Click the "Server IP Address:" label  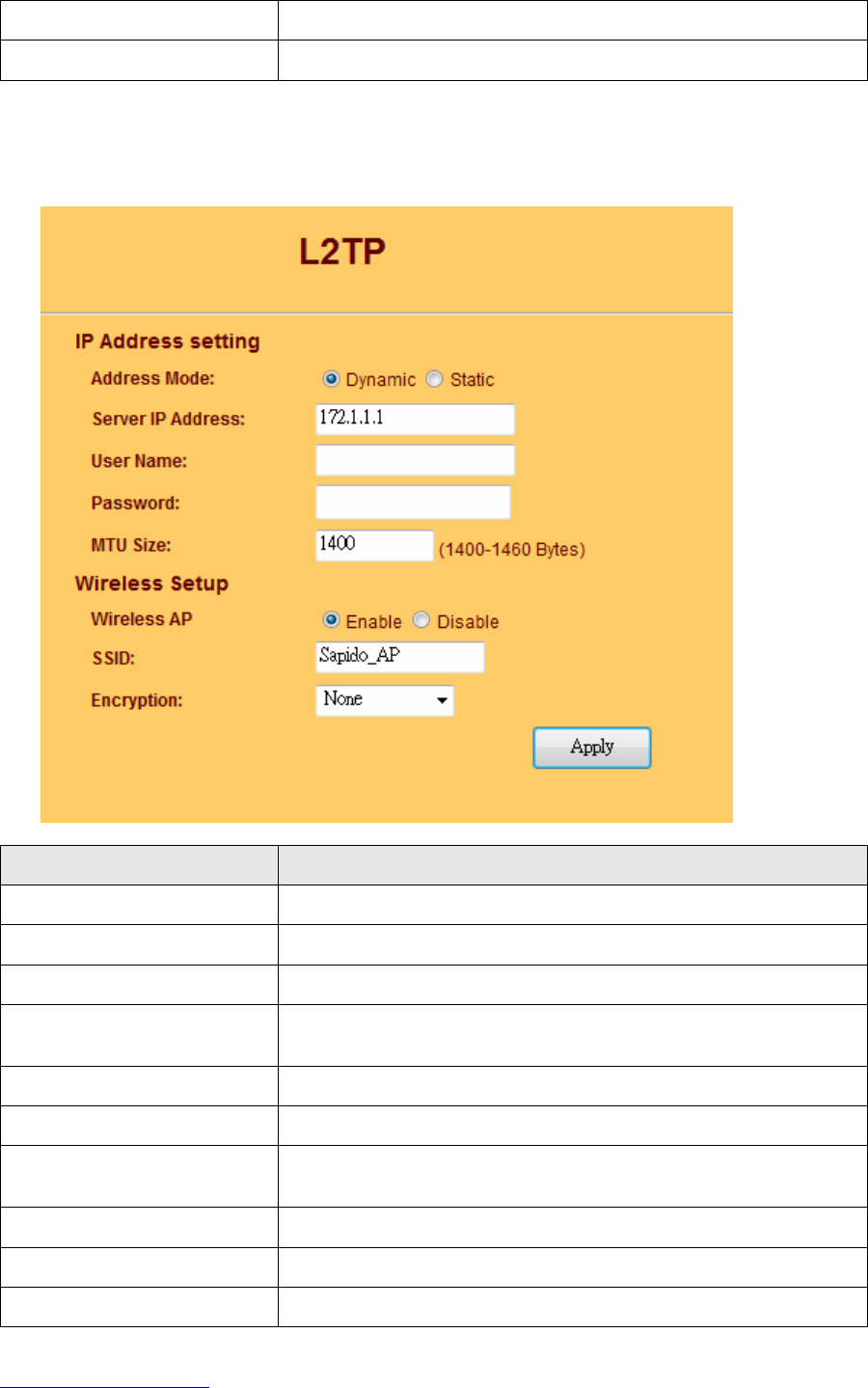coord(169,419)
